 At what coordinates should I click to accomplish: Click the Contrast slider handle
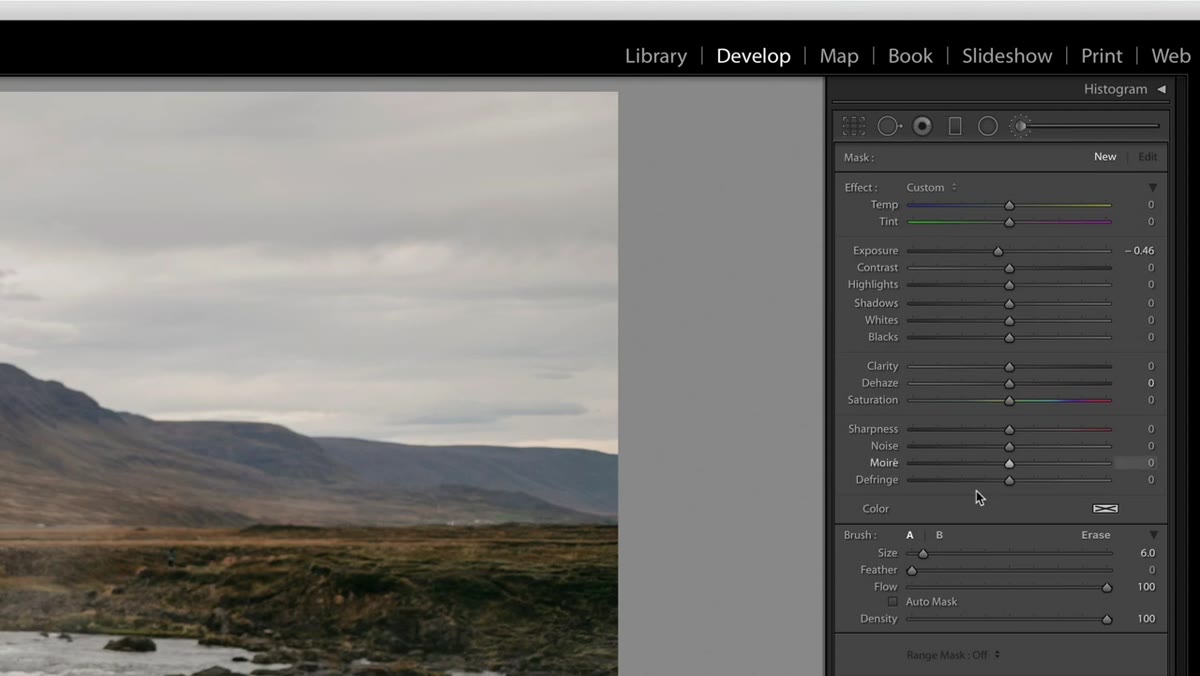[x=1009, y=268]
